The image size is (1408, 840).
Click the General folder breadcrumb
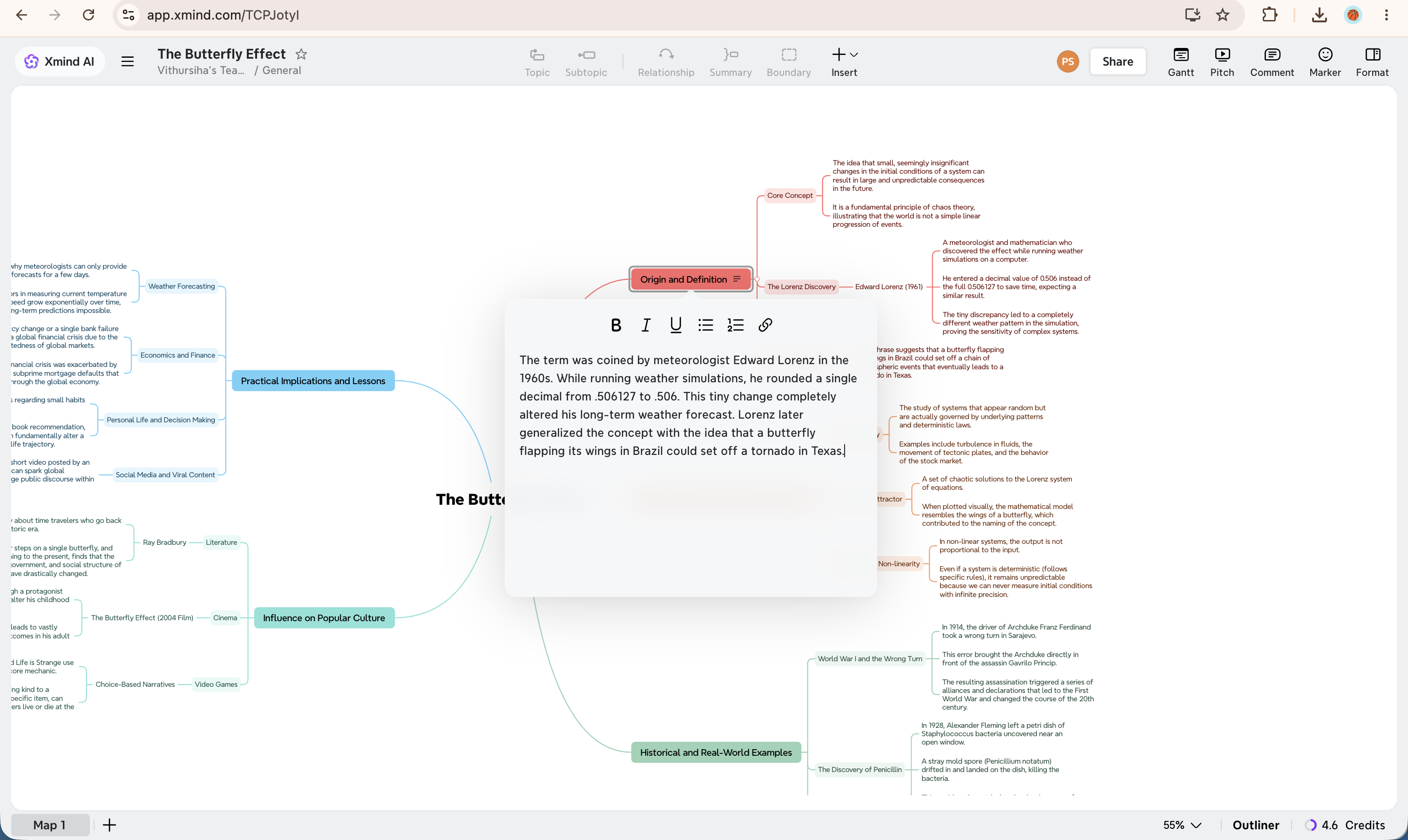[x=282, y=71]
